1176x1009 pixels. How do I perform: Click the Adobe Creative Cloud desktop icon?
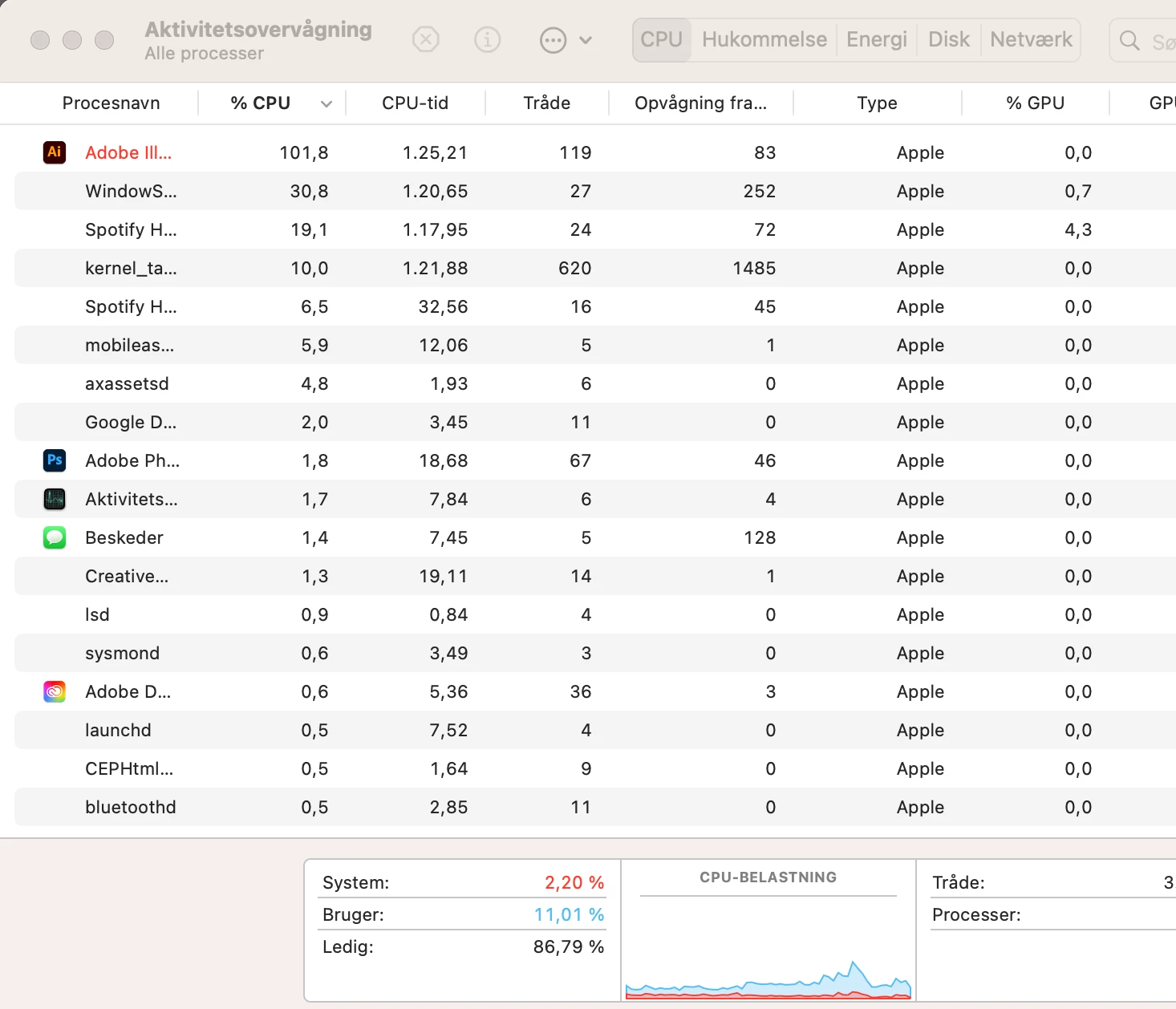coord(55,691)
